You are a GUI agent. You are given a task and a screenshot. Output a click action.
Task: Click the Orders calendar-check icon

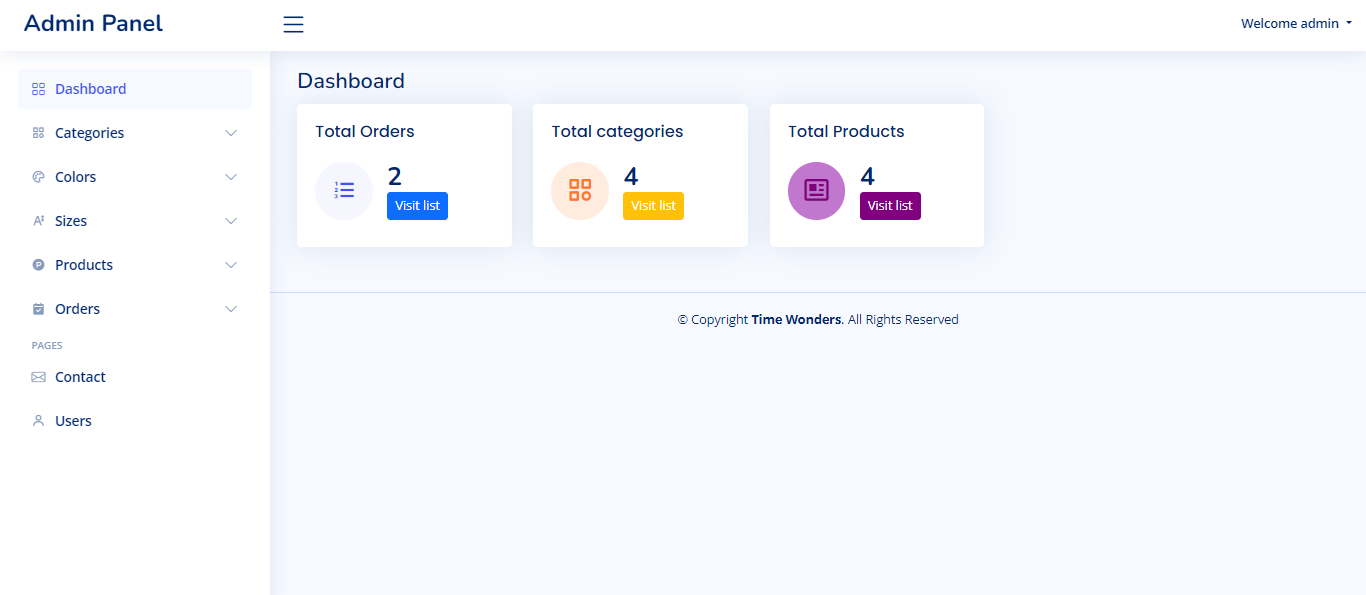tap(39, 309)
